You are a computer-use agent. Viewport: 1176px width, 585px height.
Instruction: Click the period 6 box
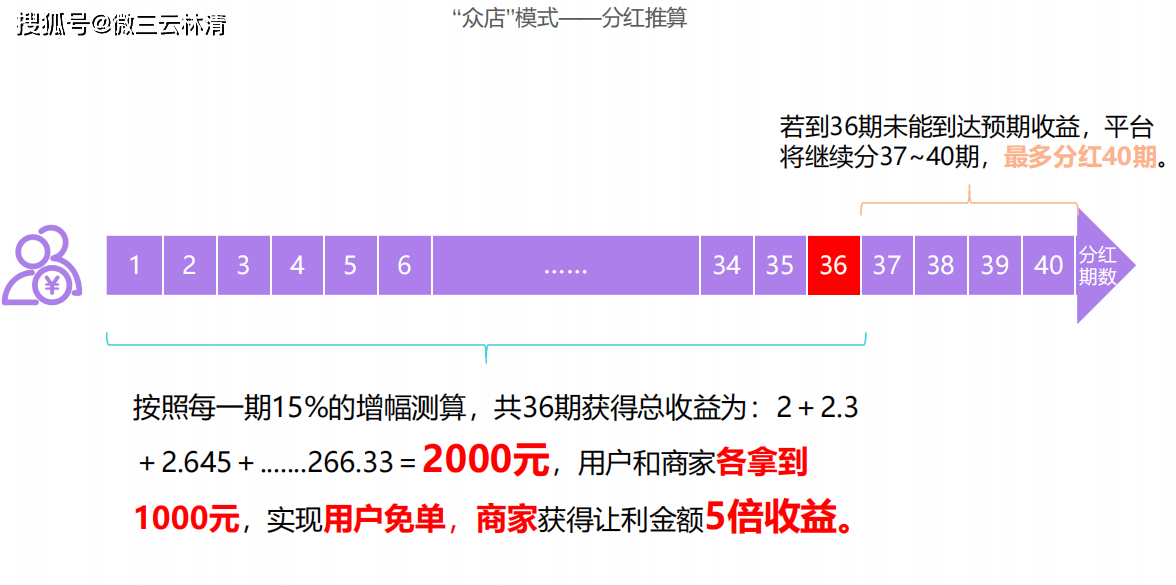404,265
